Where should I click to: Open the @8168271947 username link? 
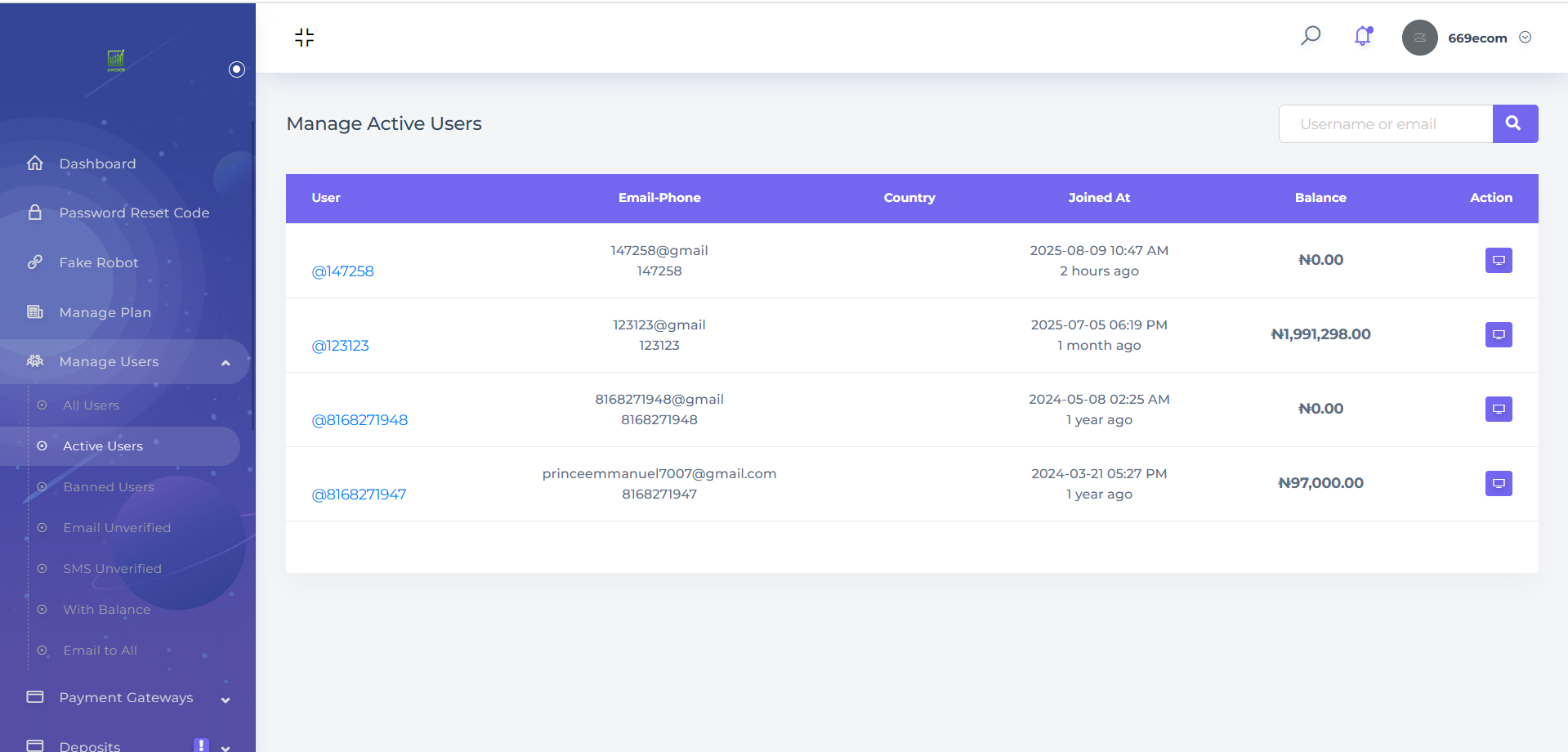[359, 495]
